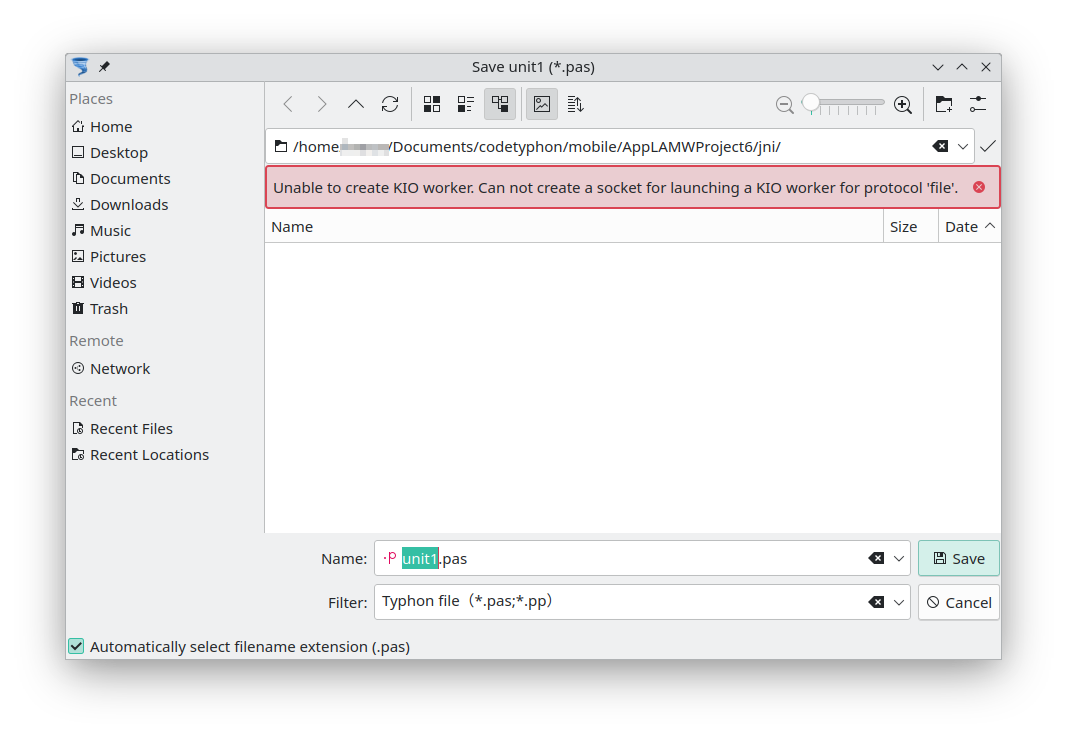Toggle the pin window icon in title bar
Viewport: 1068px width, 738px height.
pyautogui.click(x=104, y=67)
